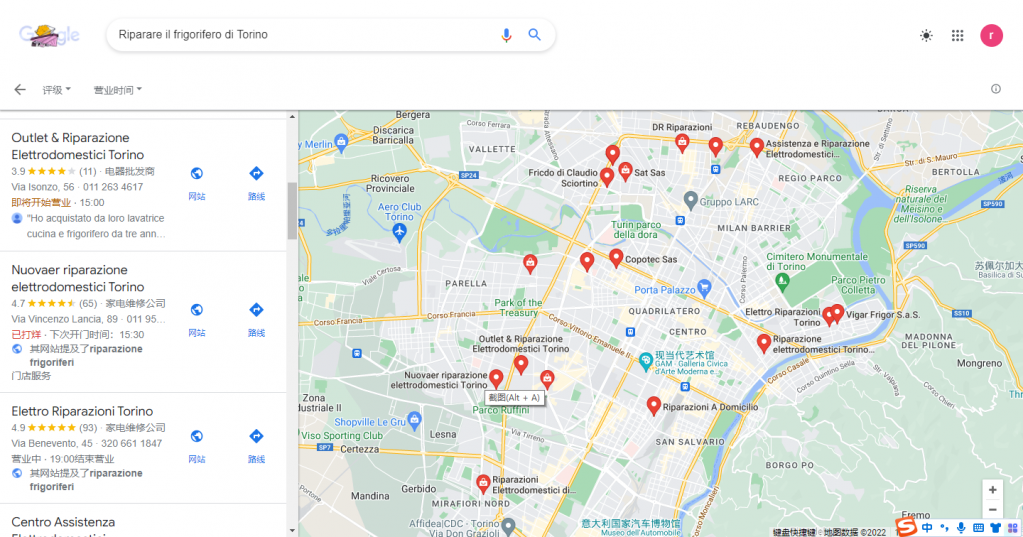Open the 评级 rating filter dropdown
1023x537 pixels.
point(57,90)
